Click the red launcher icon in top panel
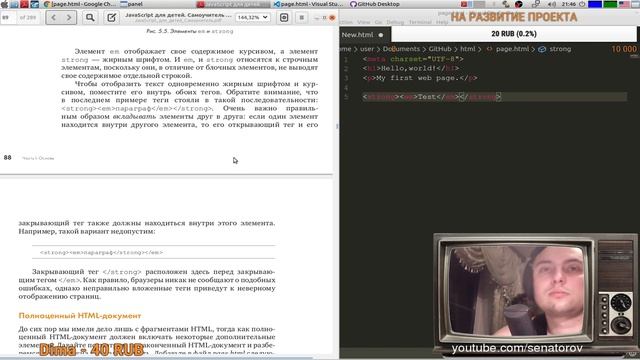The height and width of the screenshot is (360, 640). tap(24, 4)
